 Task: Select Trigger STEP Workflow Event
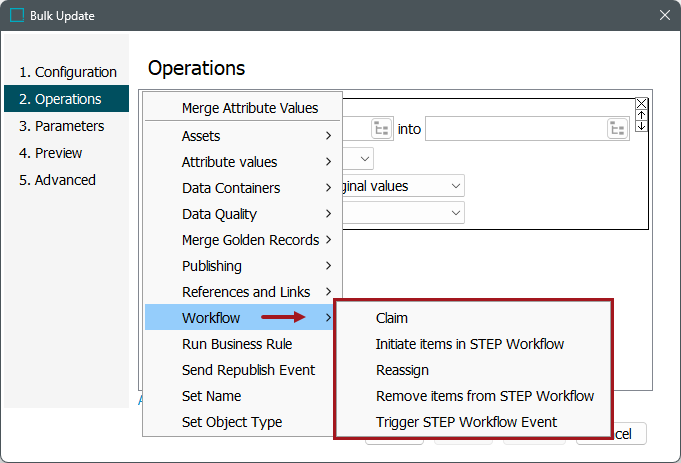[x=466, y=422]
